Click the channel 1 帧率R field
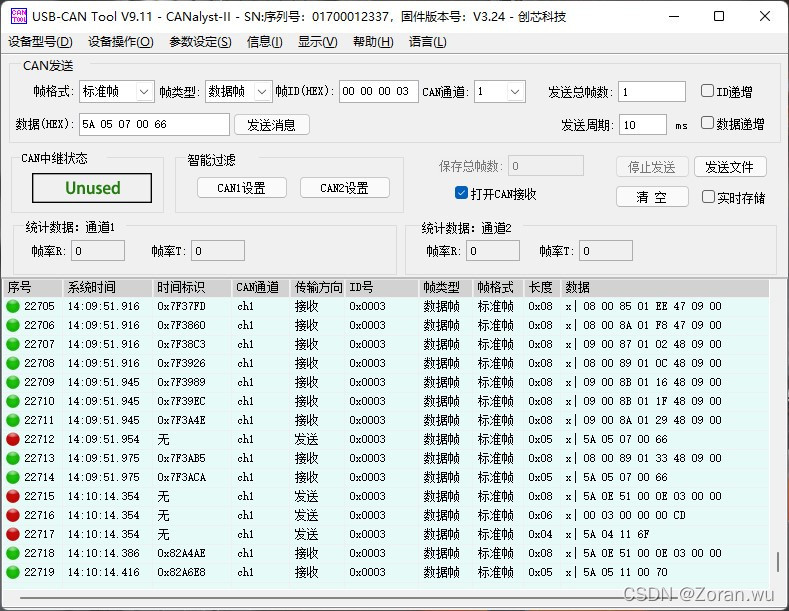Viewport: 789px width, 611px height. [x=98, y=251]
